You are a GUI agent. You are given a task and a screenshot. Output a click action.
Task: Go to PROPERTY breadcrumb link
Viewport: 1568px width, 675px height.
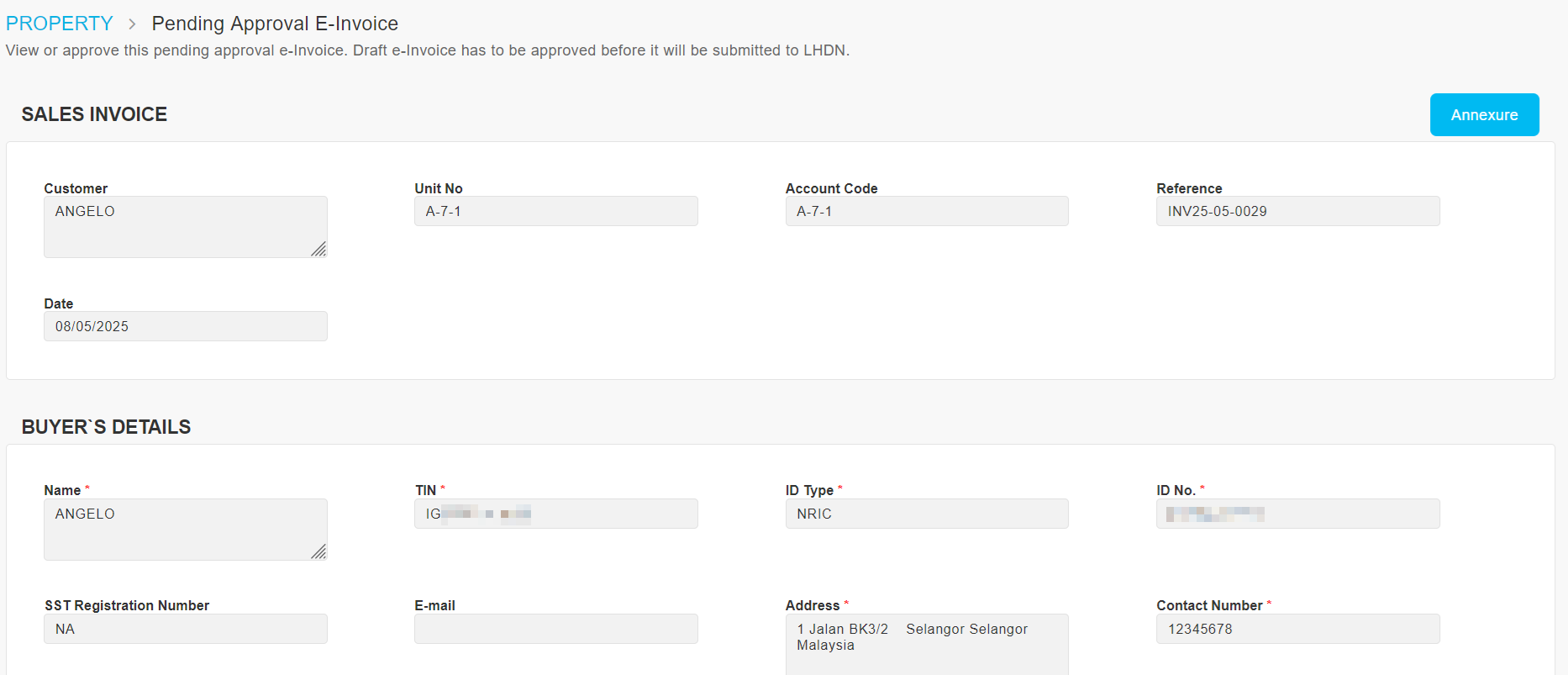[59, 24]
